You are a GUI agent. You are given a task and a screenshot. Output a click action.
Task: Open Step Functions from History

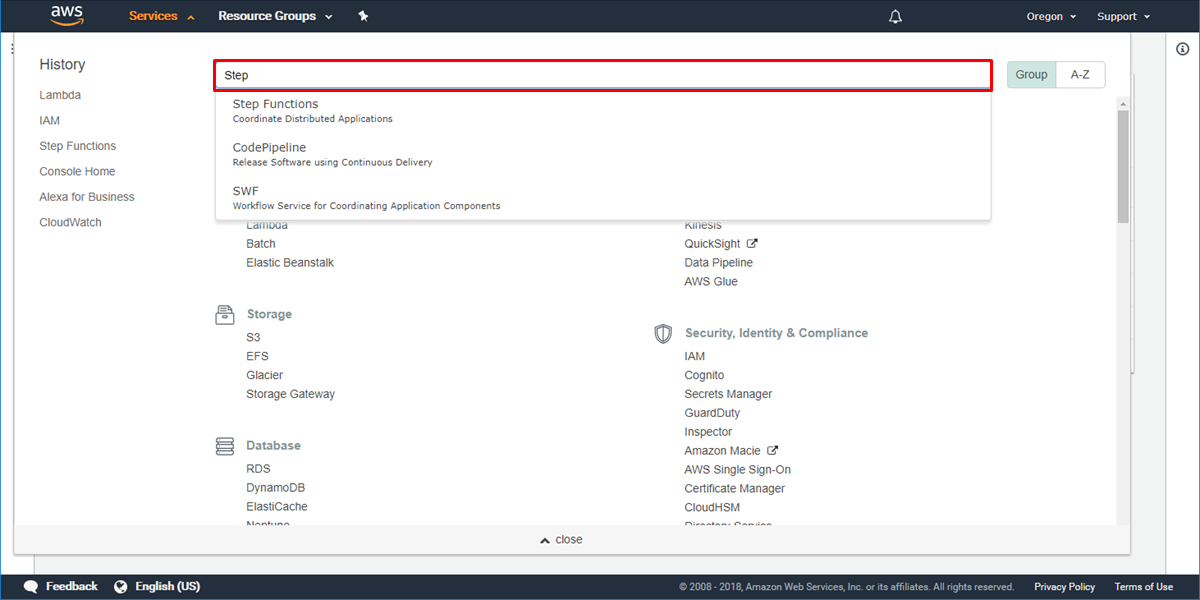(78, 146)
